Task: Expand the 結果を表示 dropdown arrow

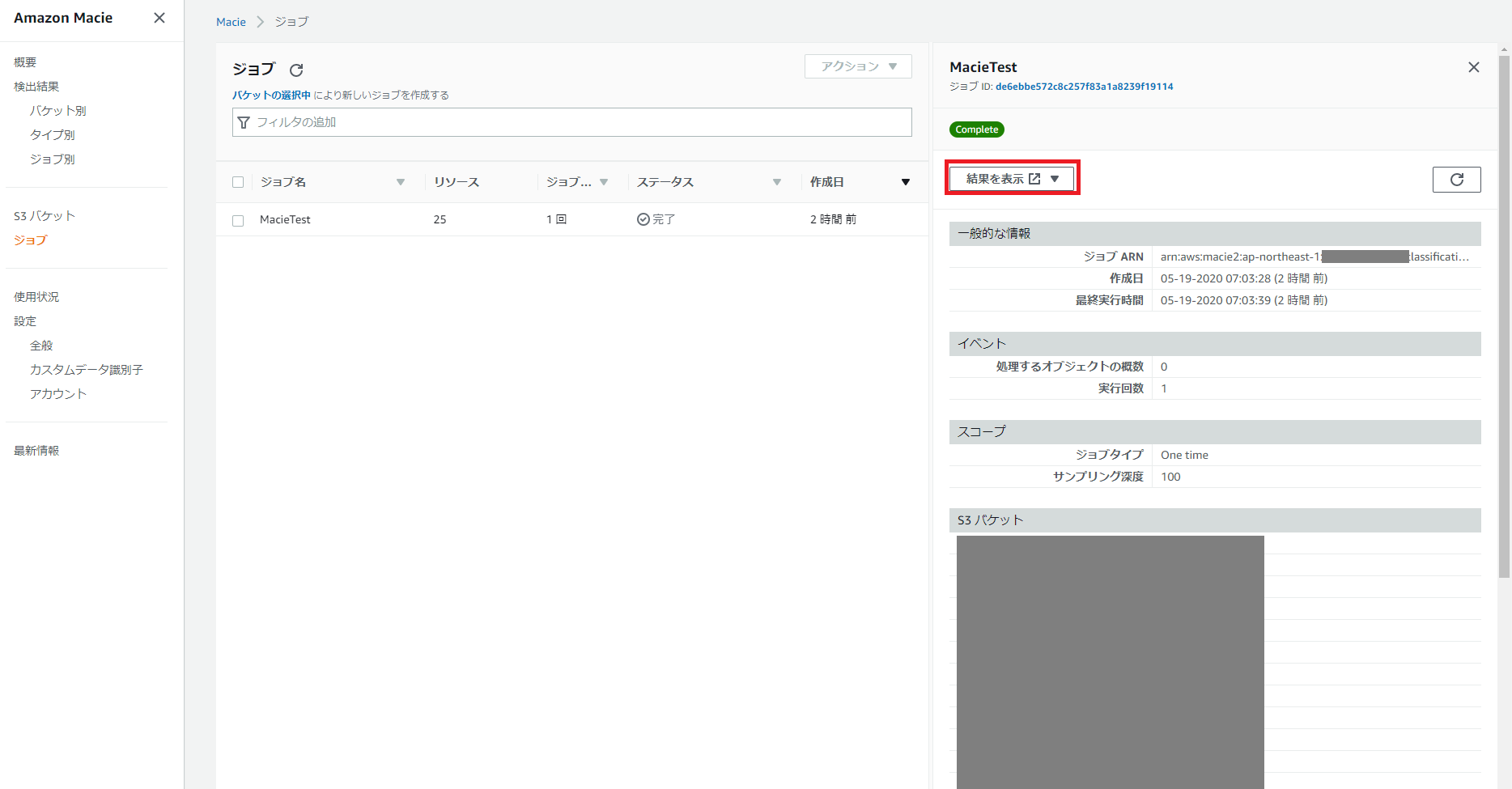Action: coord(1055,179)
